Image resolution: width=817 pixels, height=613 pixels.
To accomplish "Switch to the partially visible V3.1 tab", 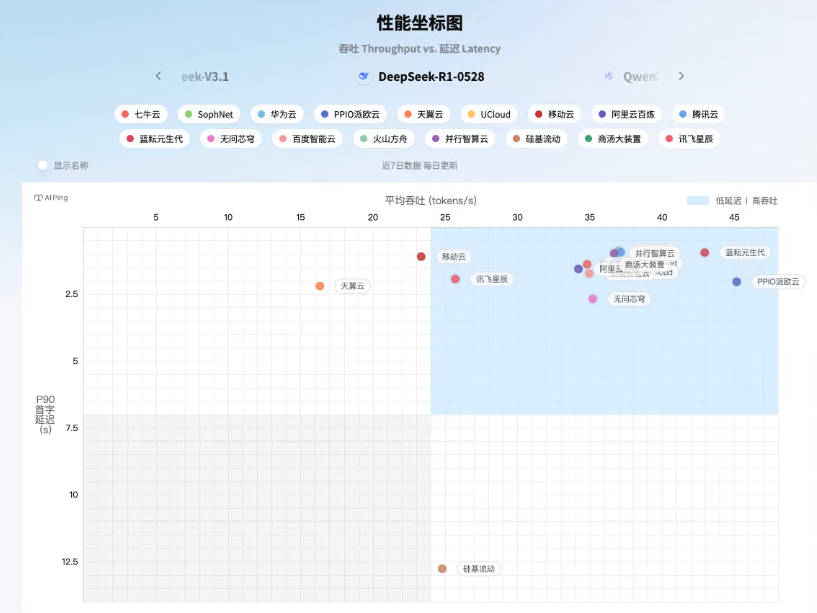I will click(204, 76).
